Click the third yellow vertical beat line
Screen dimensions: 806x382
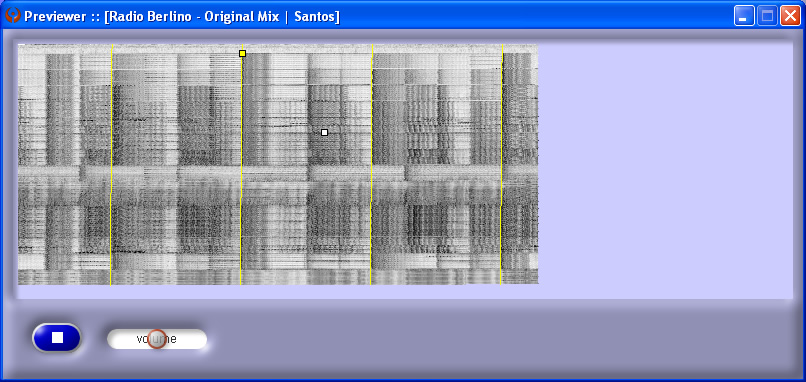(372, 165)
